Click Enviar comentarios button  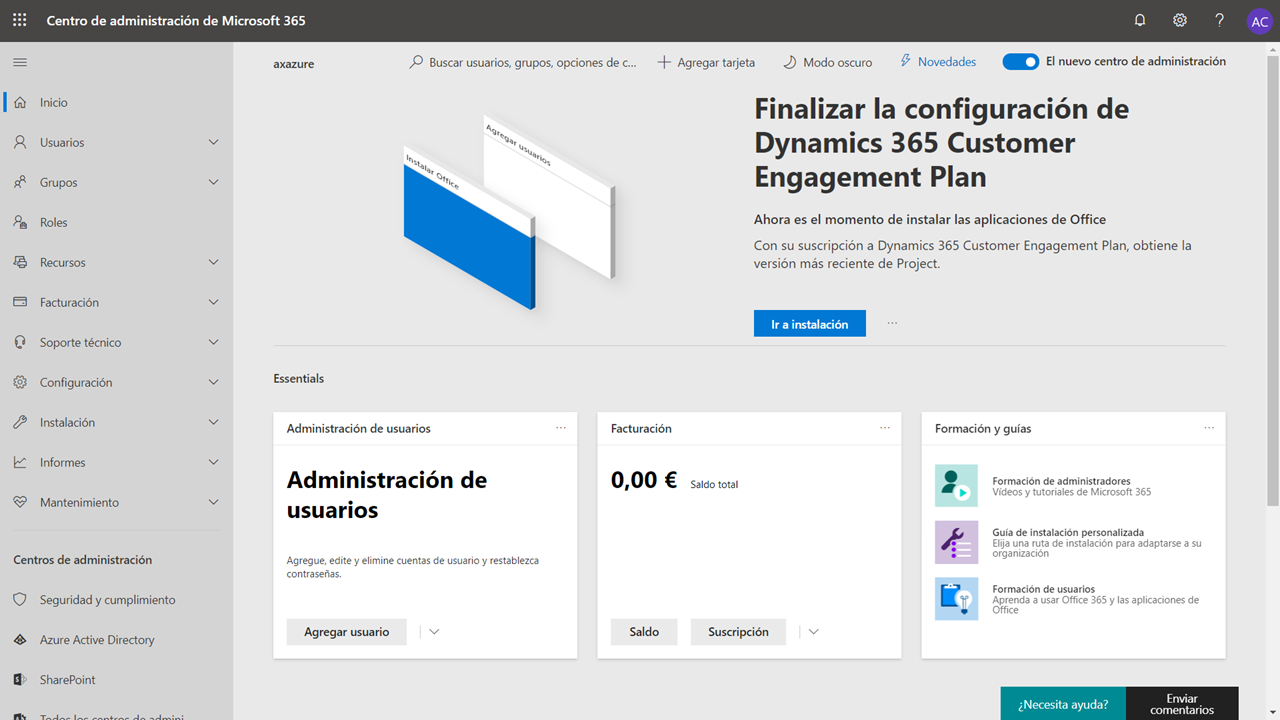tap(1182, 703)
